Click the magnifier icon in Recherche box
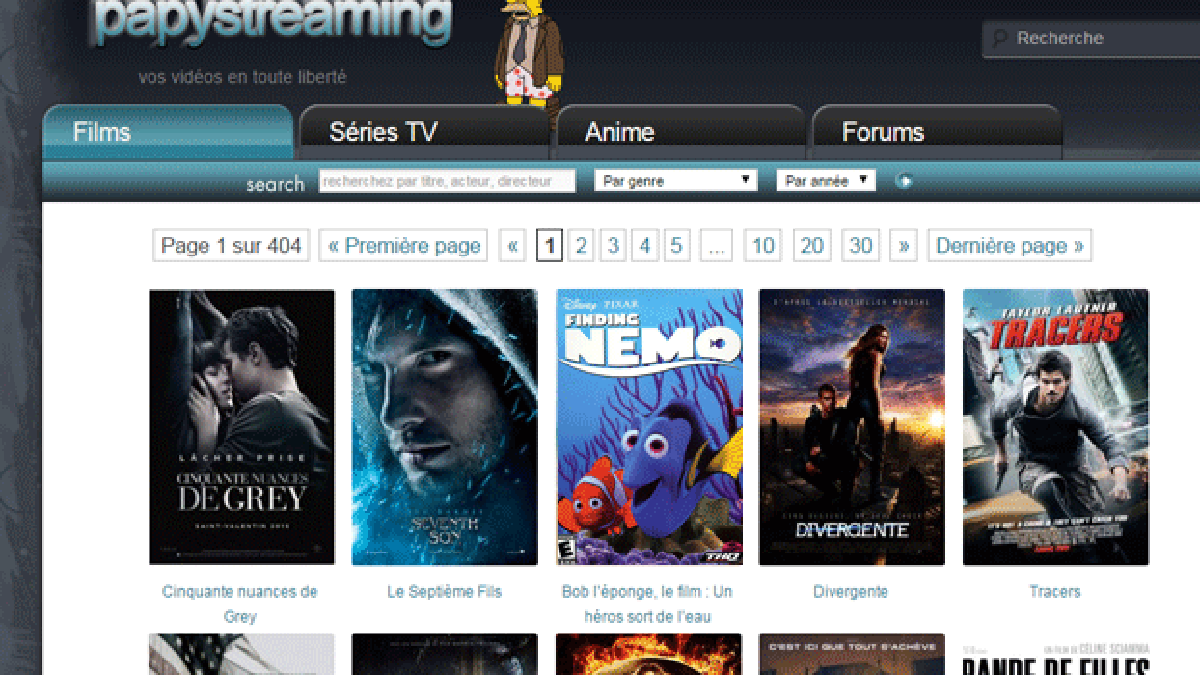The image size is (1200, 675). pyautogui.click(x=1000, y=39)
